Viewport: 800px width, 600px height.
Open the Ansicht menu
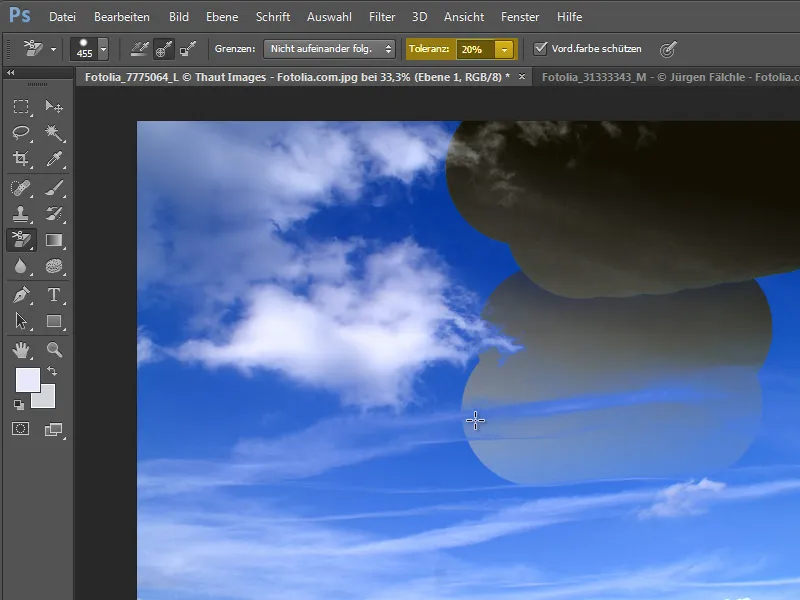464,17
